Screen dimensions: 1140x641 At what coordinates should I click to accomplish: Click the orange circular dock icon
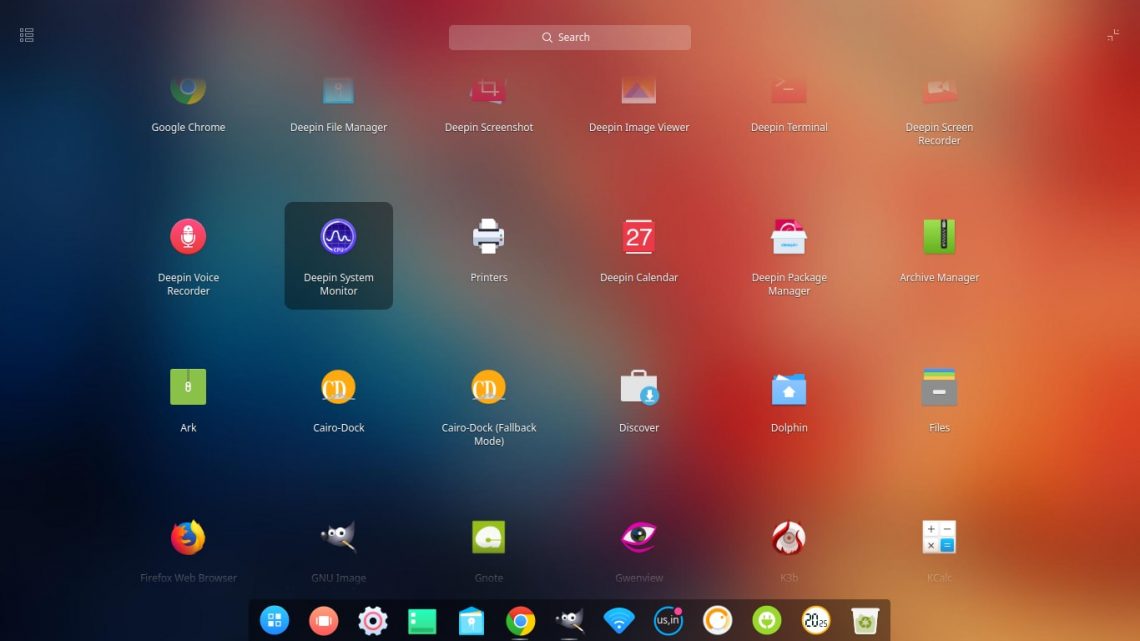tap(717, 620)
